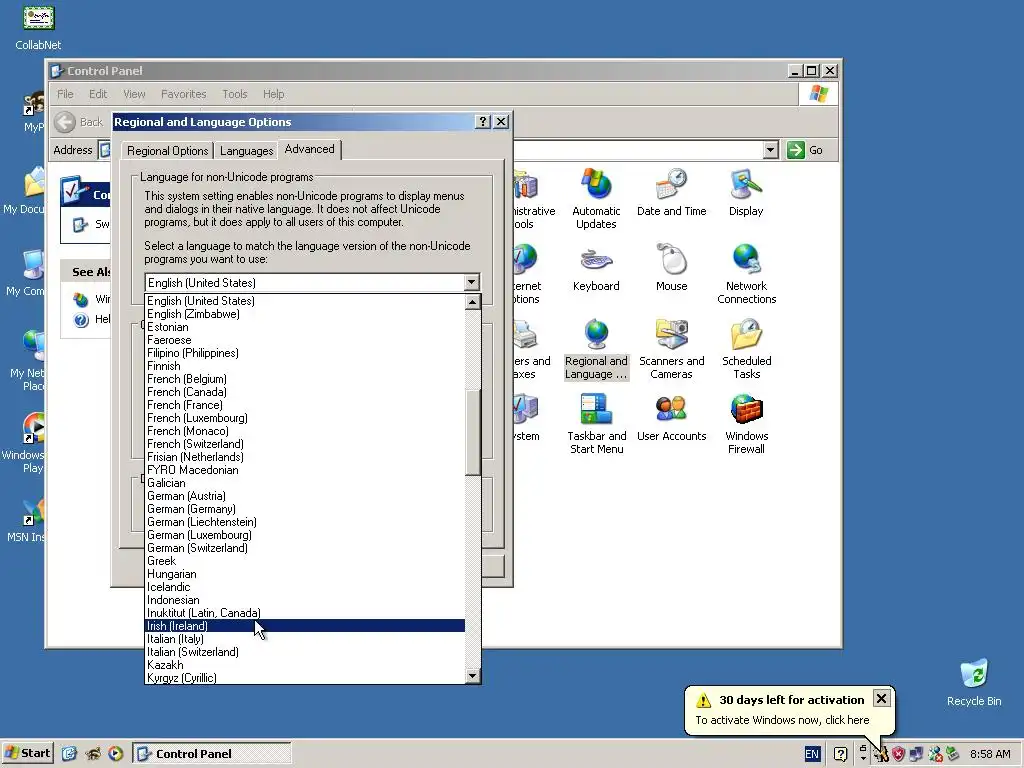Click the Back arrow in Control Panel

tap(65, 122)
